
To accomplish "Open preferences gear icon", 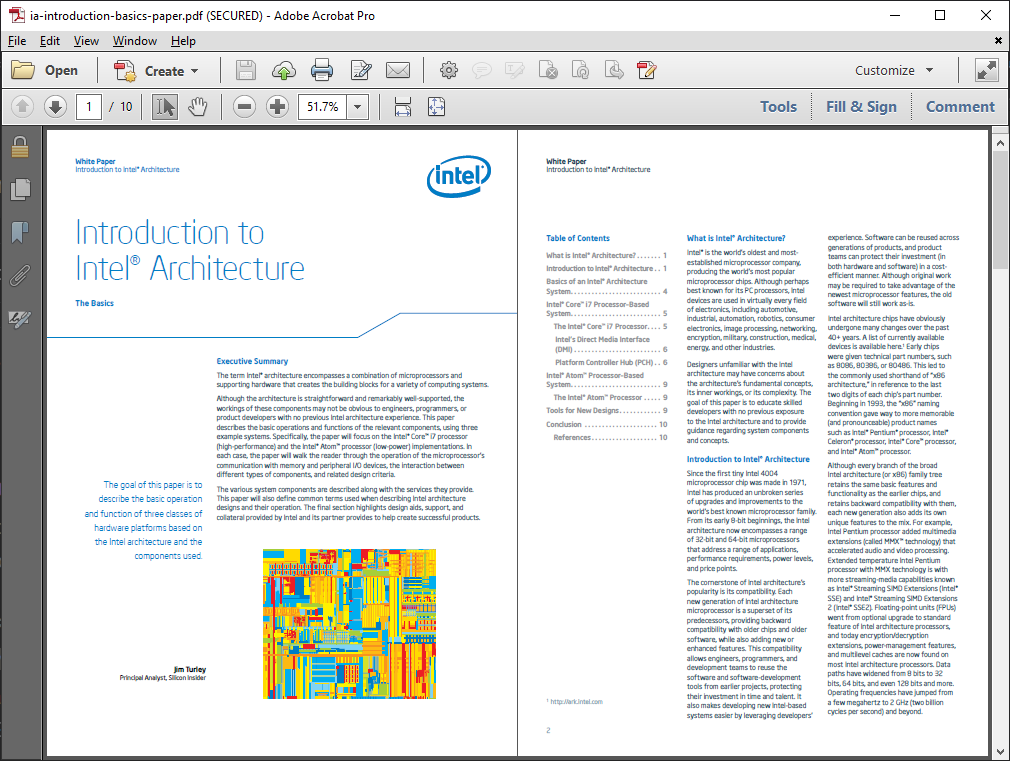I will coord(449,70).
